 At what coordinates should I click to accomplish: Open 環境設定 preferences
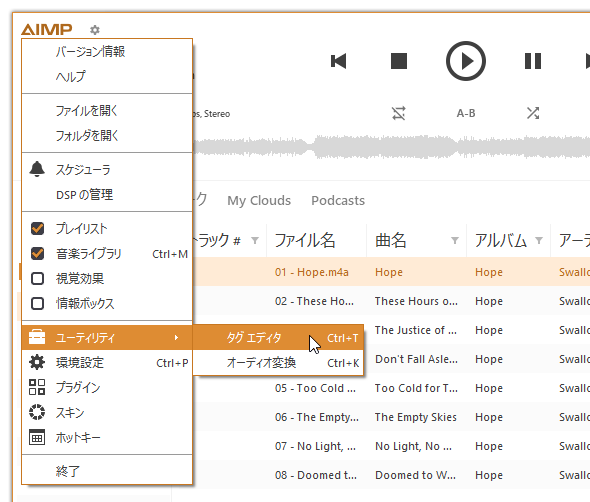point(107,363)
